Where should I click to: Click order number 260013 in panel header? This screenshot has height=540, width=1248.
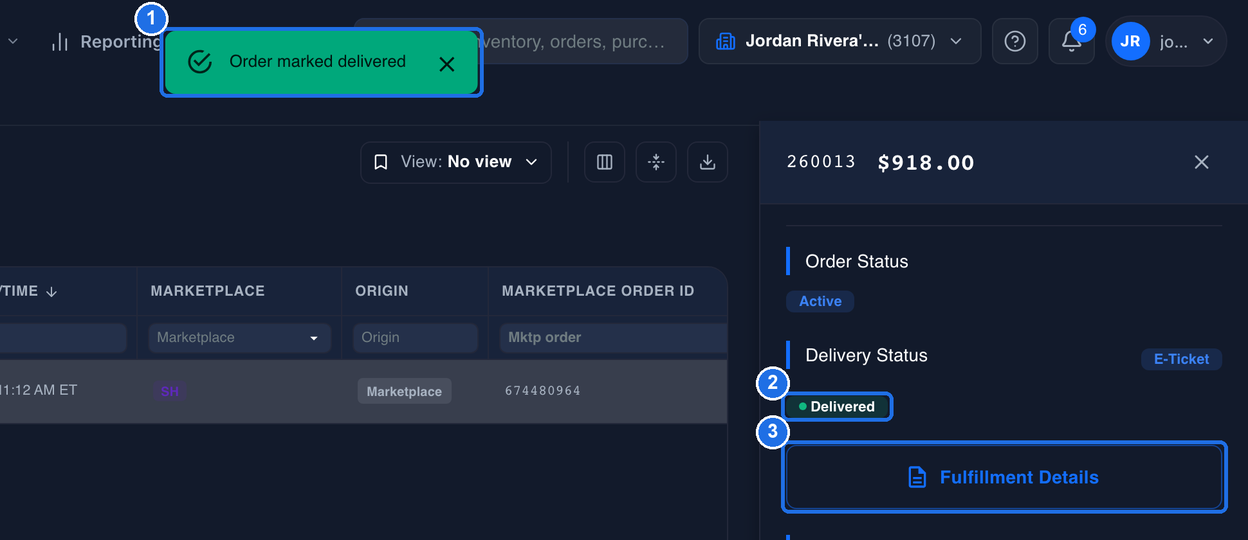click(x=821, y=161)
